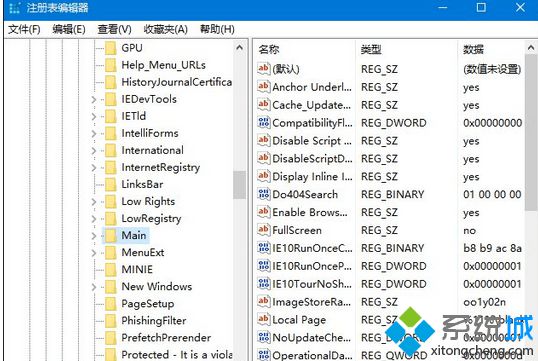Click the REG_BINARY type of IE10RunOnceC...
The height and width of the screenshot is (361, 538).
pyautogui.click(x=393, y=248)
